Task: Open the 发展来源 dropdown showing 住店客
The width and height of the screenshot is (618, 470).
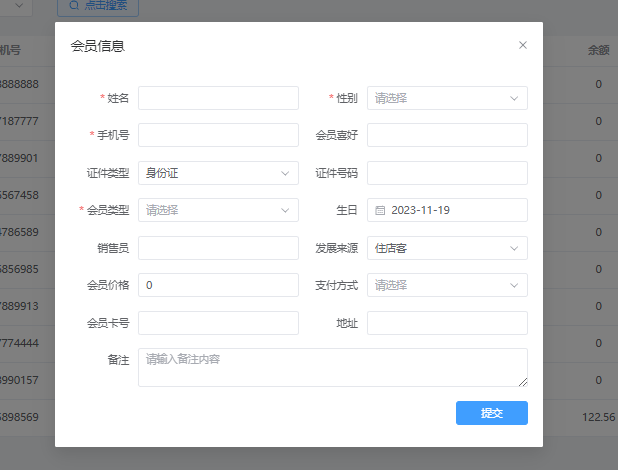Action: pos(447,248)
